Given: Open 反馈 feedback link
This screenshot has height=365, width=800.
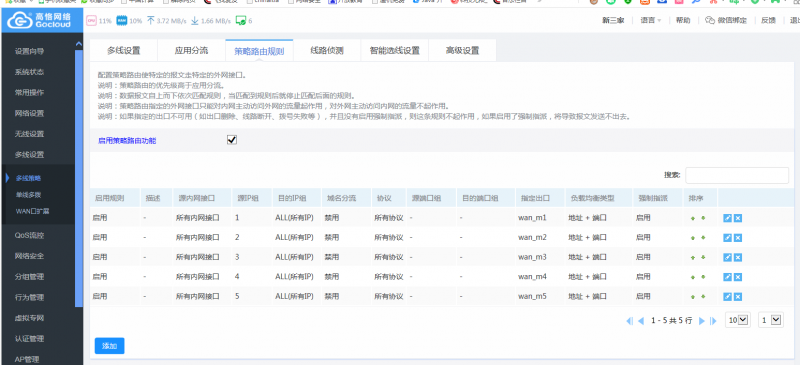Looking at the screenshot, I should click(768, 20).
